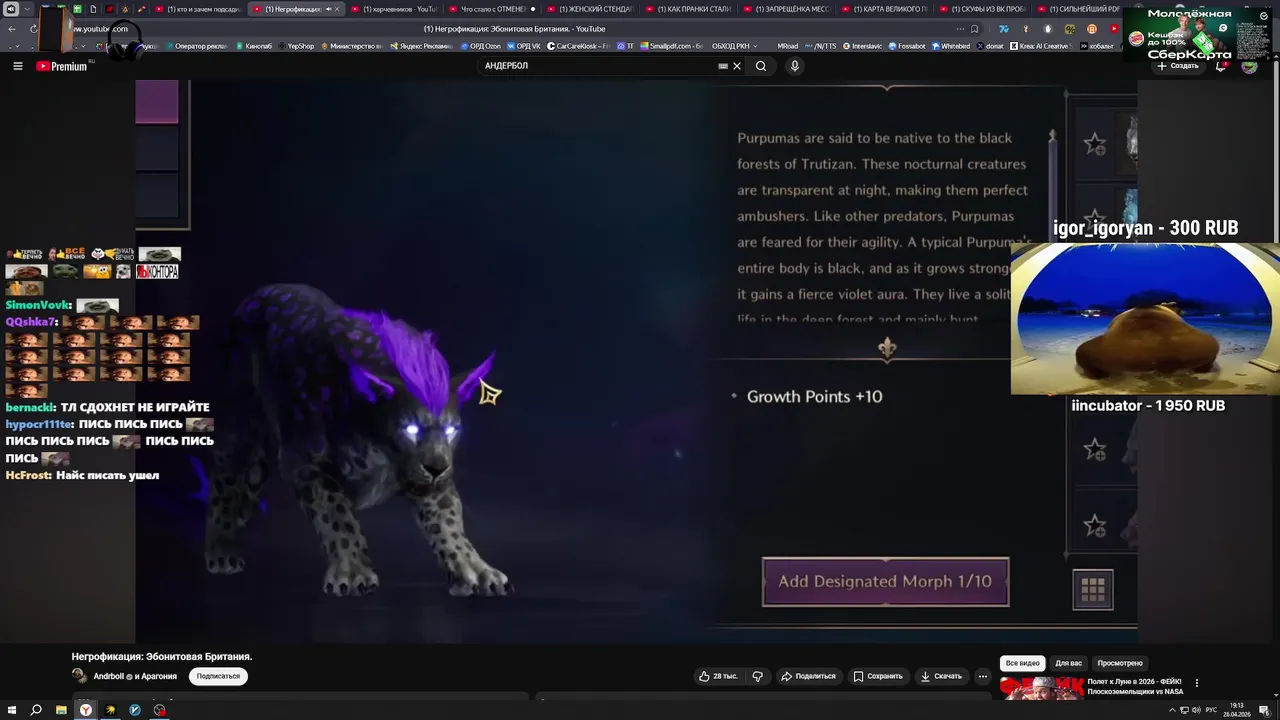The height and width of the screenshot is (720, 1280).
Task: Select the Просмотрено filter chip
Action: click(x=1120, y=663)
